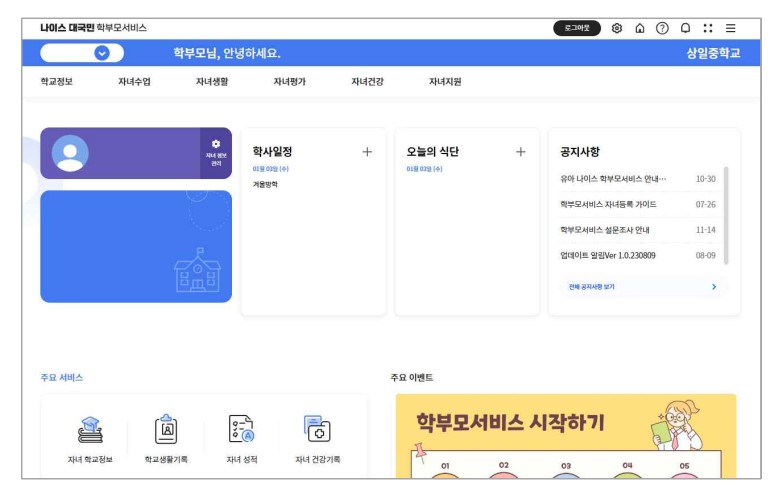This screenshot has height=489, width=780.
Task: Click the chevron arrow beside 전체 공지사항 보기
Action: [714, 287]
